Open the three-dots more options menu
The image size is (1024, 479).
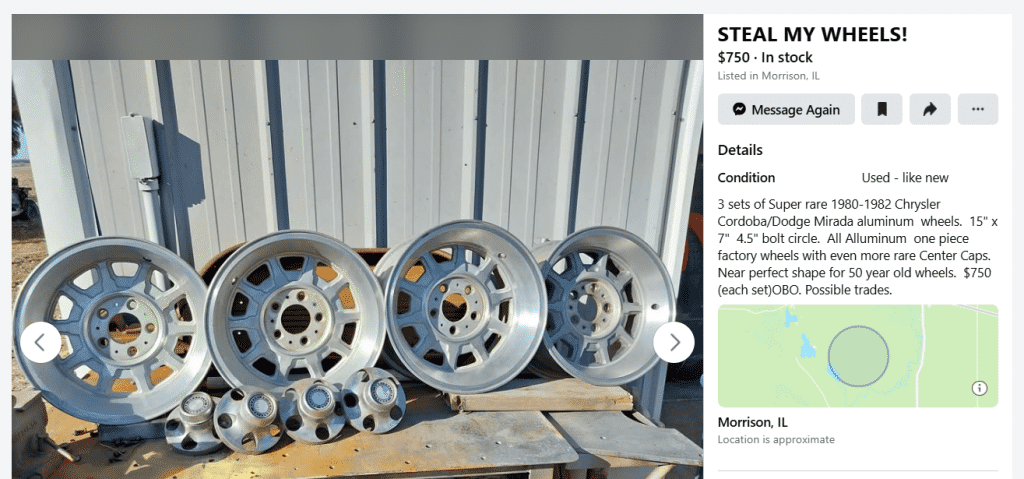pyautogui.click(x=978, y=109)
